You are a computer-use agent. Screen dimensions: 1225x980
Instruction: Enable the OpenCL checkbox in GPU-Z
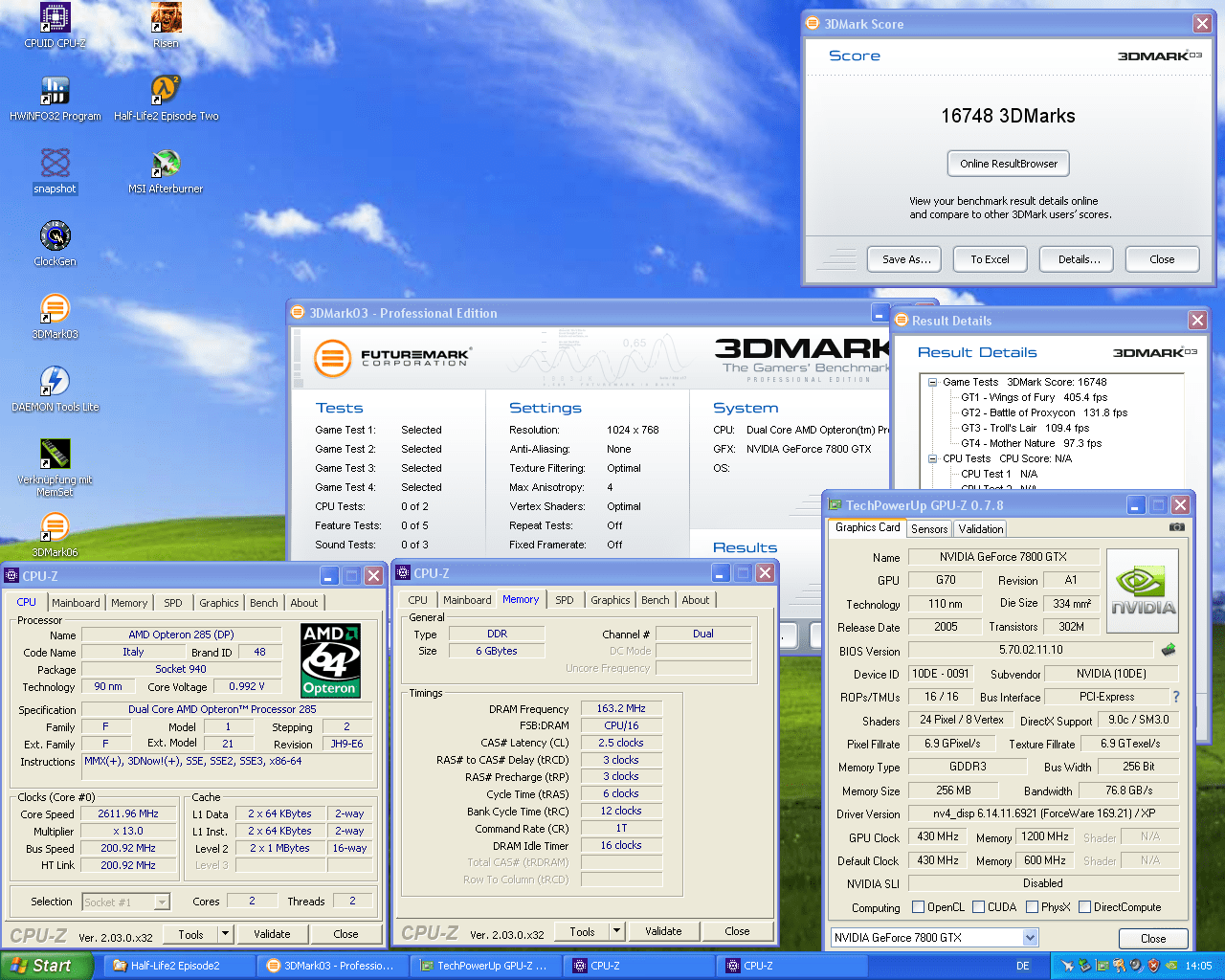(x=919, y=907)
